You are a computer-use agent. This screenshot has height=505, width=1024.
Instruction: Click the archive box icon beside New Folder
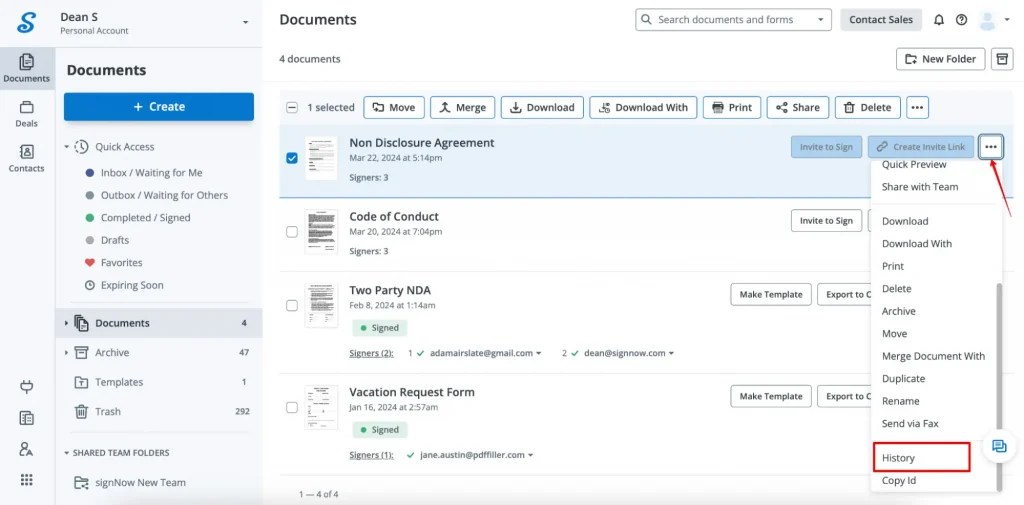1001,59
